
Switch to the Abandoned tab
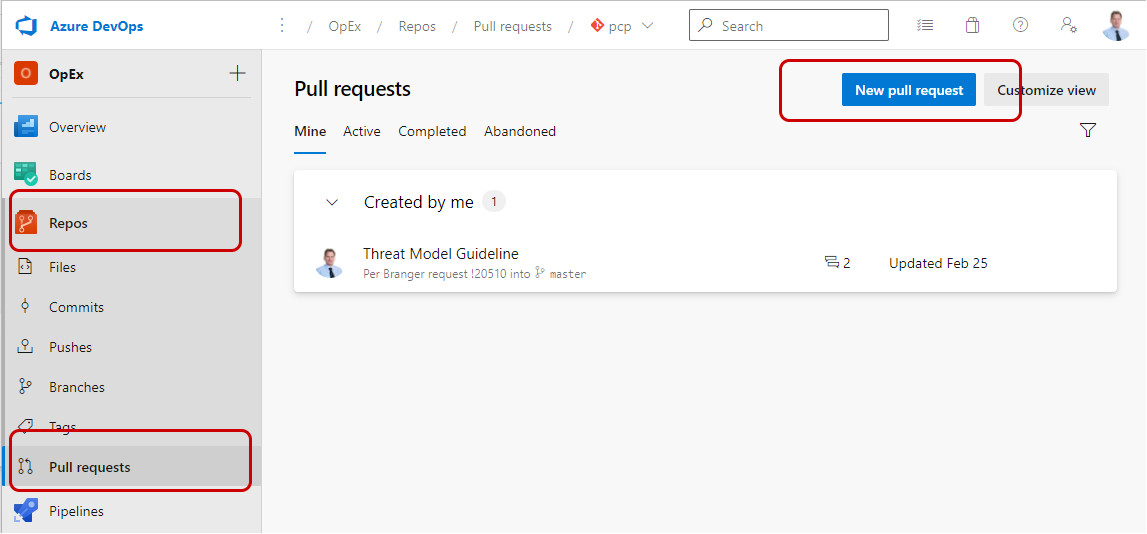519,132
